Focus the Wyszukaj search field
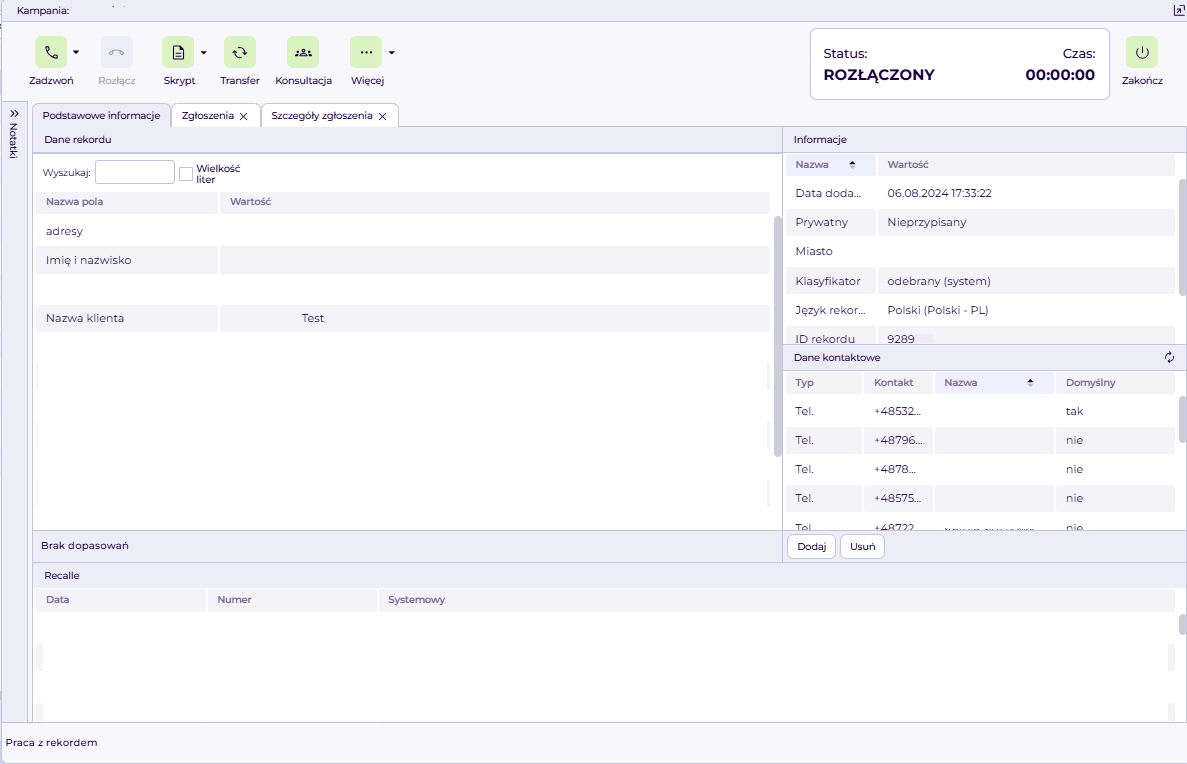Viewport: 1187px width, 764px height. 135,172
